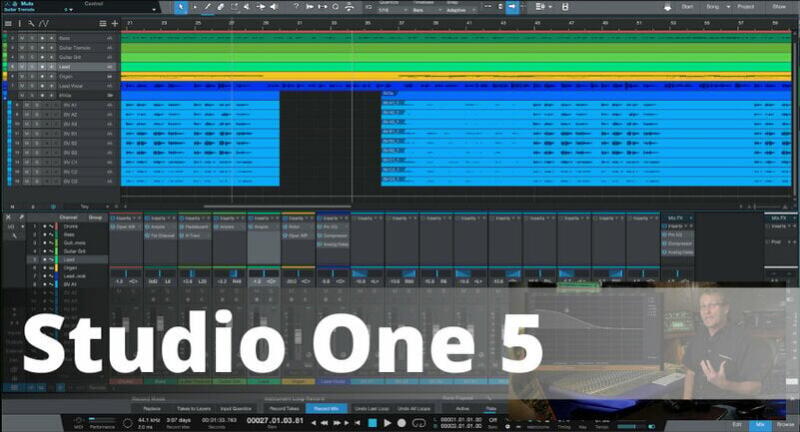Screen dimensions: 800x432
Task: Select the Lead channel in channel list
Action: (x=68, y=258)
